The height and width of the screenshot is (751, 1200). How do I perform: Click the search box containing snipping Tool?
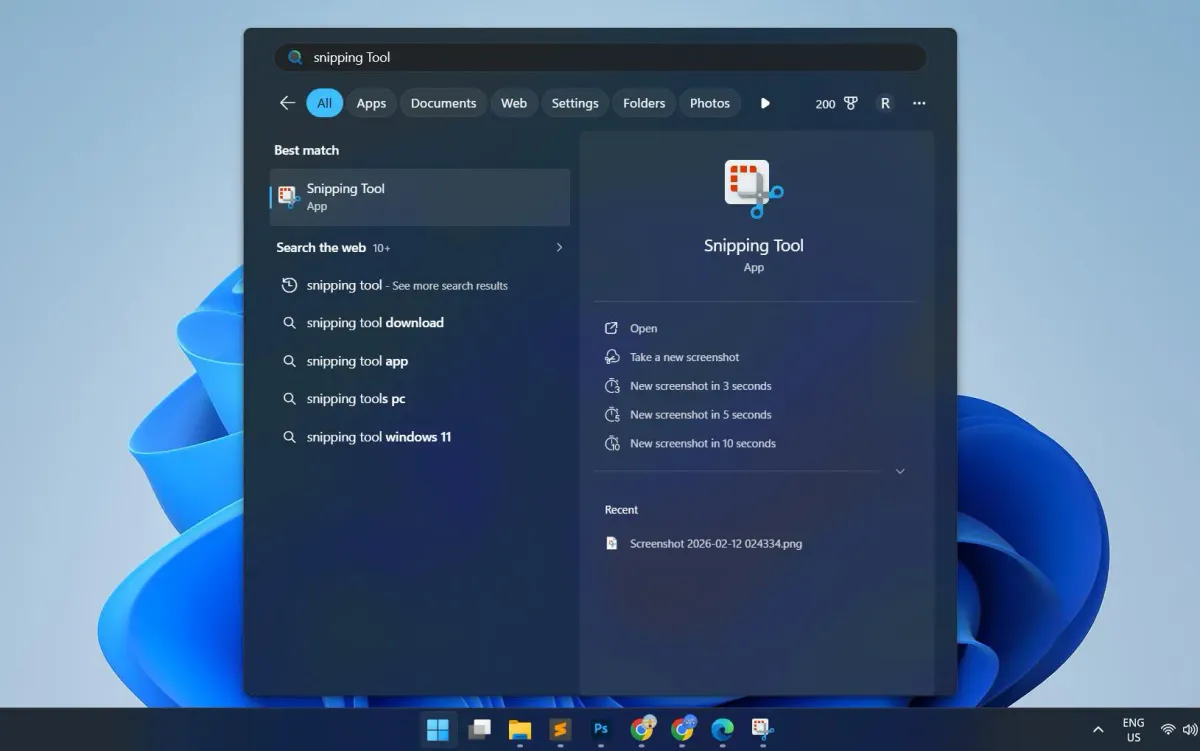click(600, 57)
